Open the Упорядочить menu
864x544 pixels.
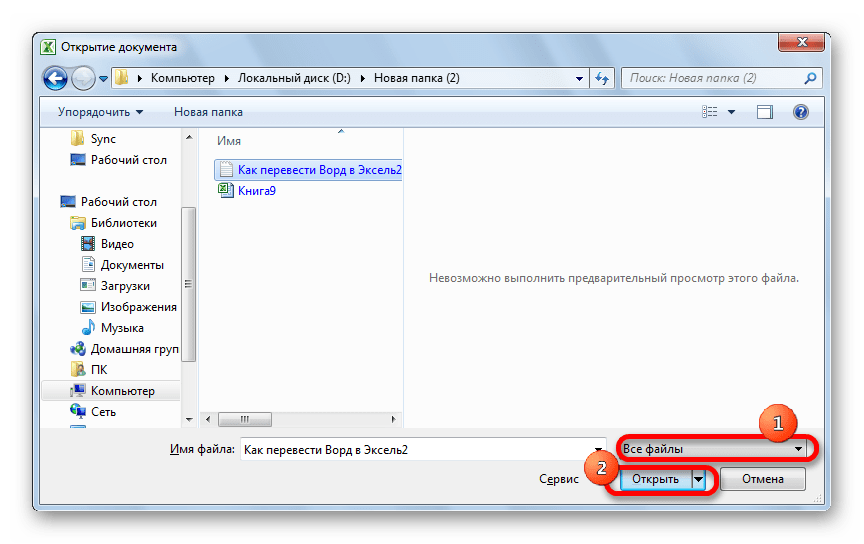click(100, 112)
